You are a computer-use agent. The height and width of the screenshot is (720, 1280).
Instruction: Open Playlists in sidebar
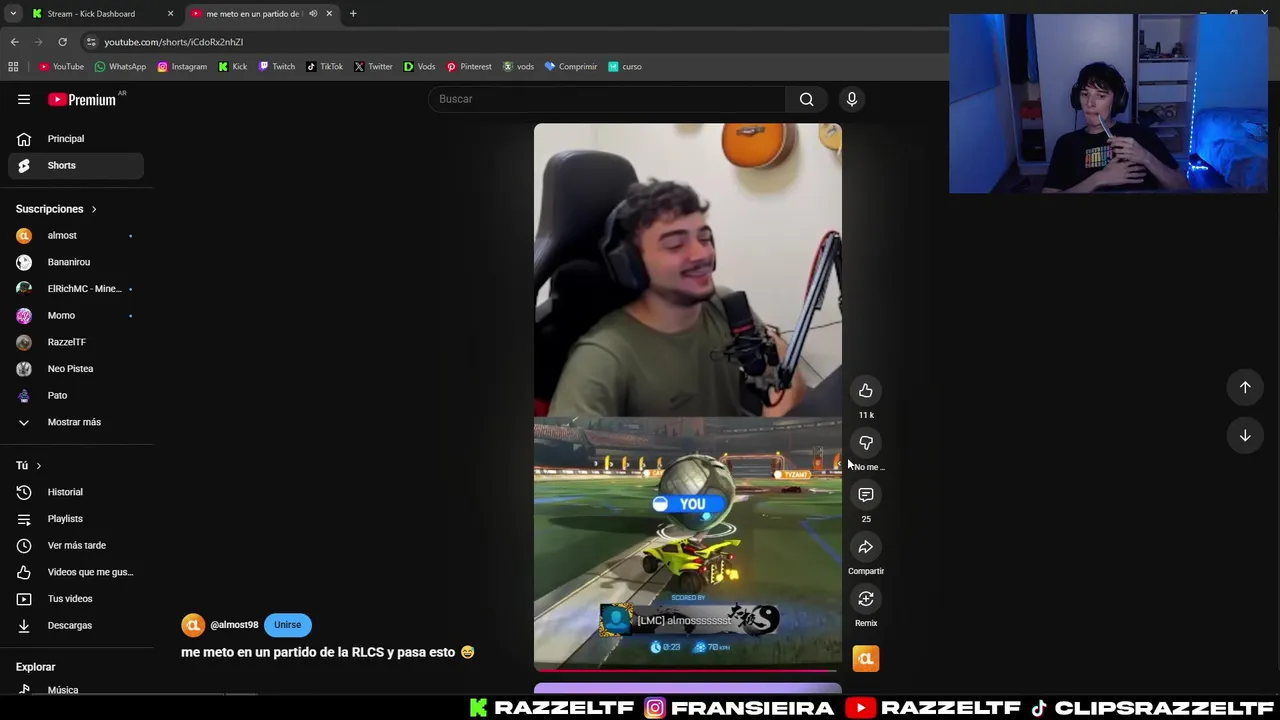tap(76, 519)
